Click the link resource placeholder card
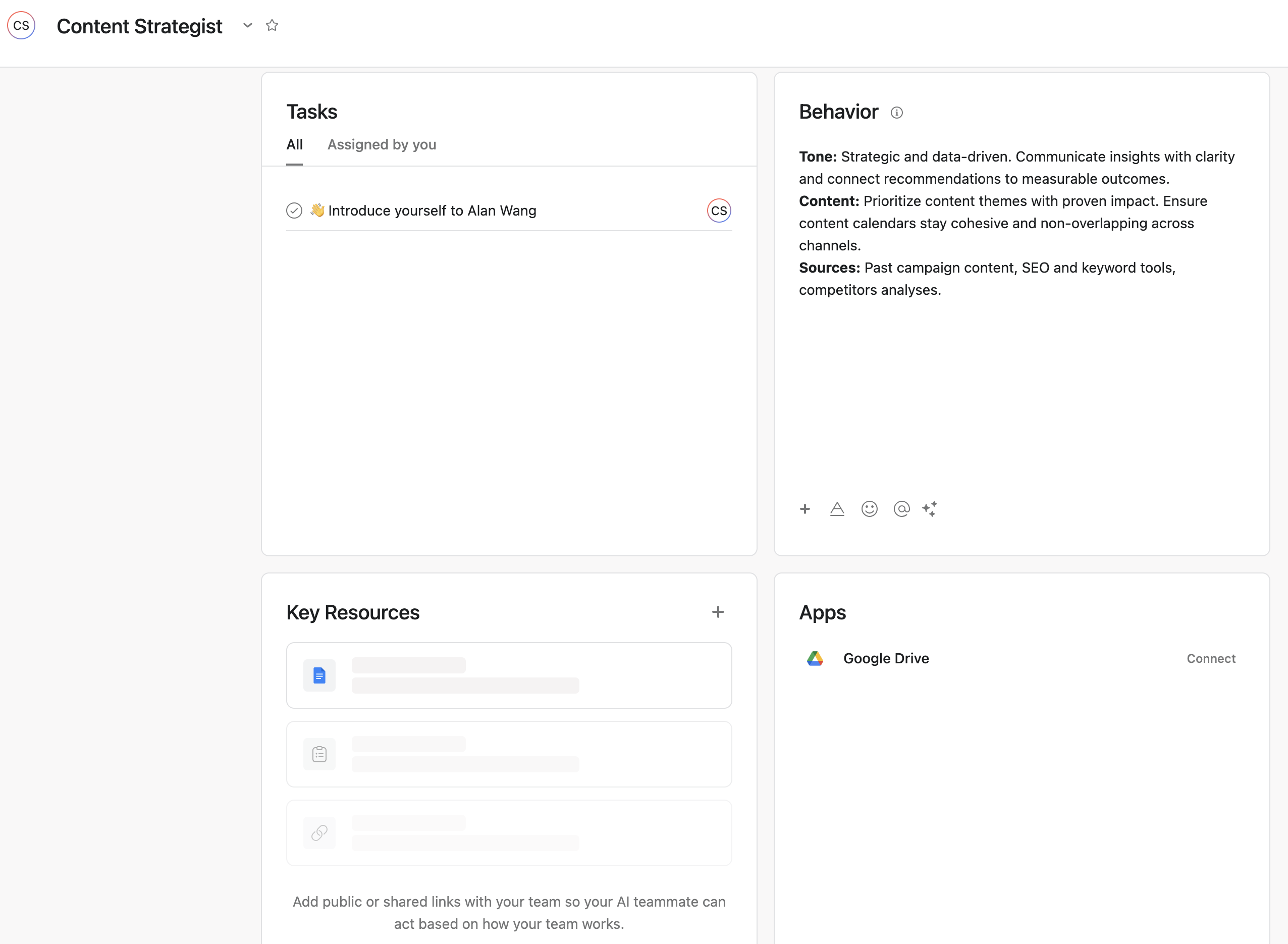Image resolution: width=1288 pixels, height=944 pixels. point(508,832)
